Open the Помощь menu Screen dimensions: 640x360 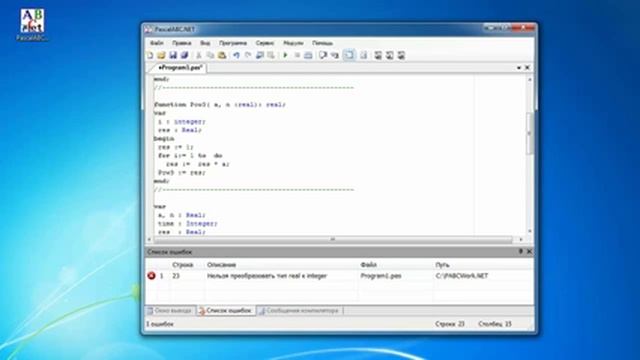(322, 43)
